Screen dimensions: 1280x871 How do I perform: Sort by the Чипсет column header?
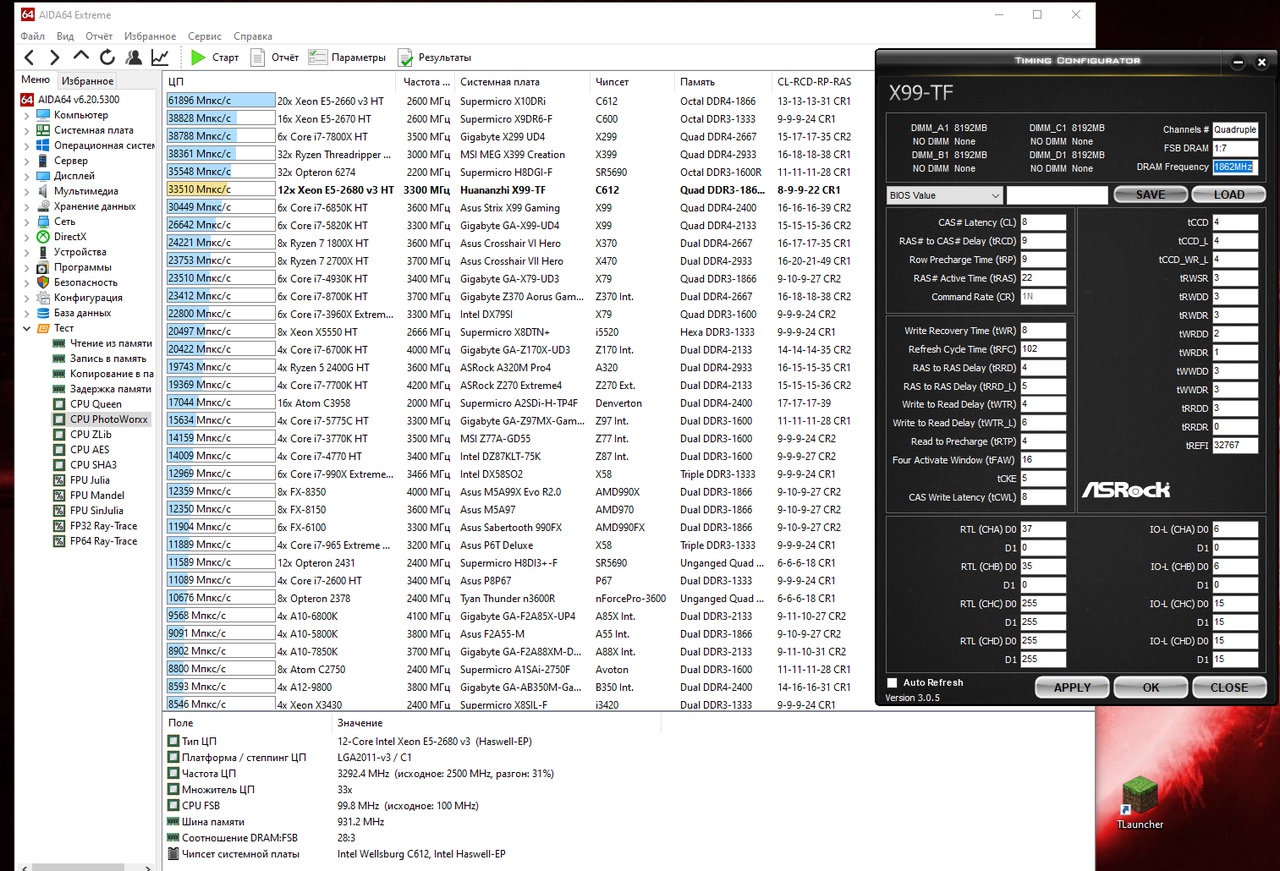[633, 81]
